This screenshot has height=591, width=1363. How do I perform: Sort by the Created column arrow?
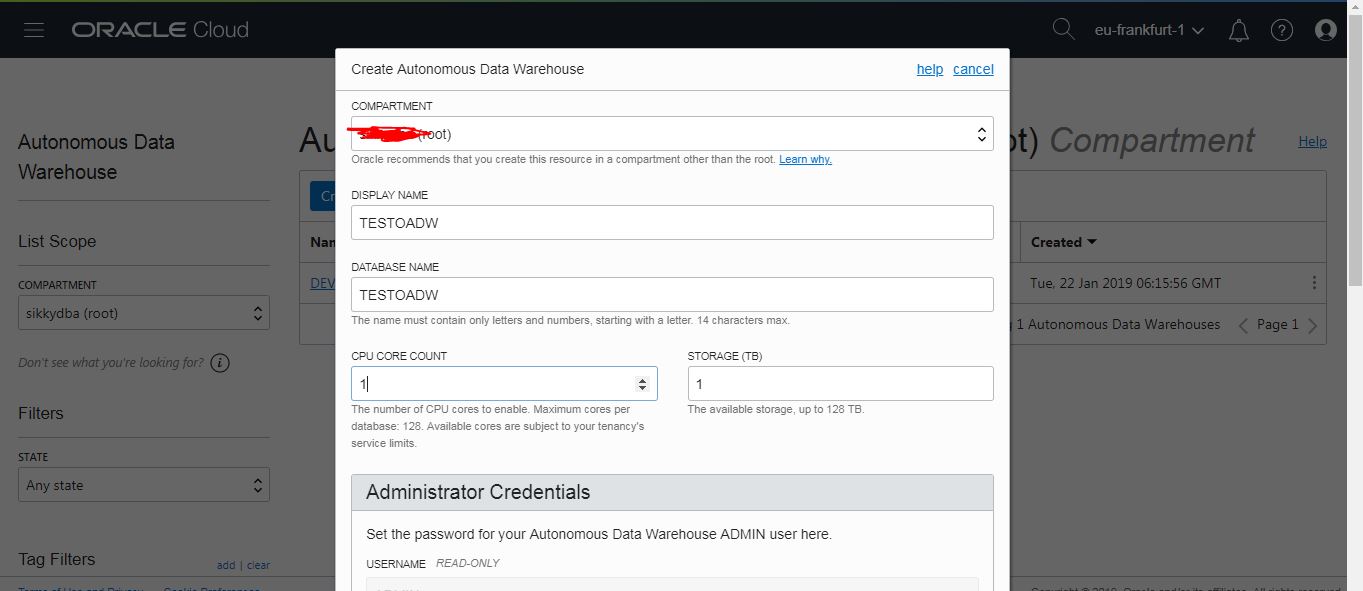pos(1091,242)
